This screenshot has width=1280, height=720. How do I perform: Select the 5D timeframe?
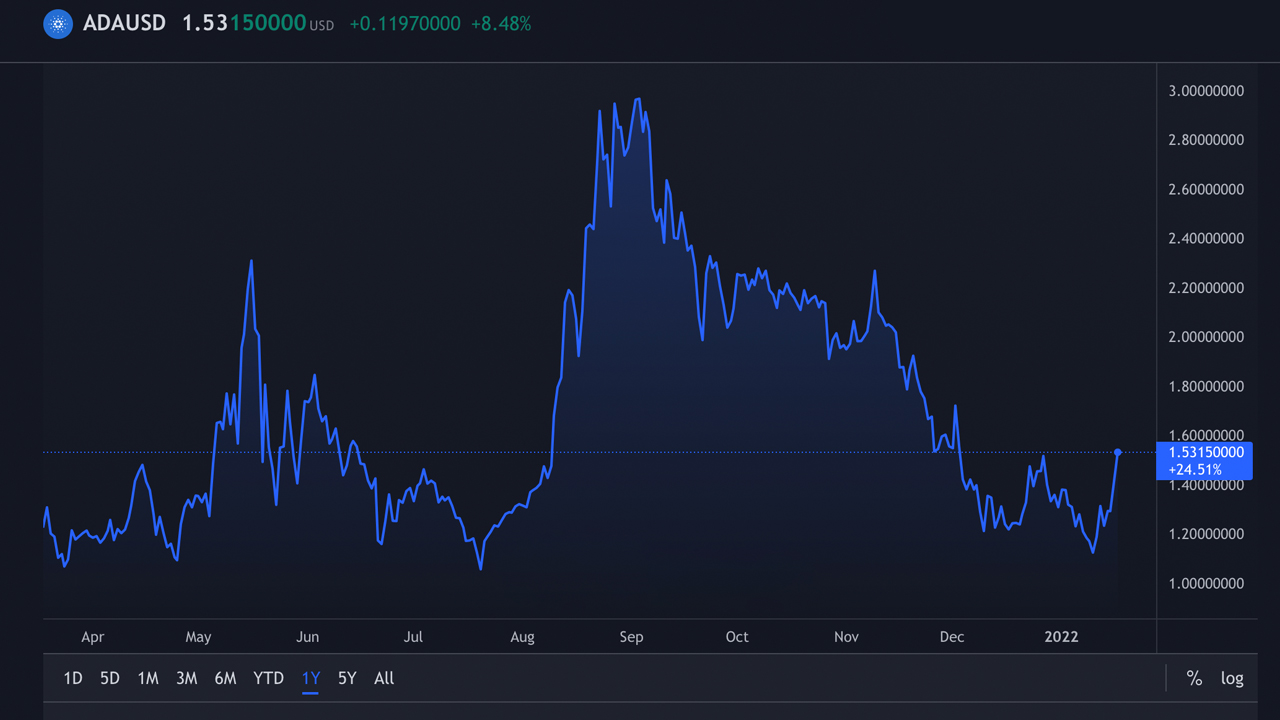tap(109, 678)
